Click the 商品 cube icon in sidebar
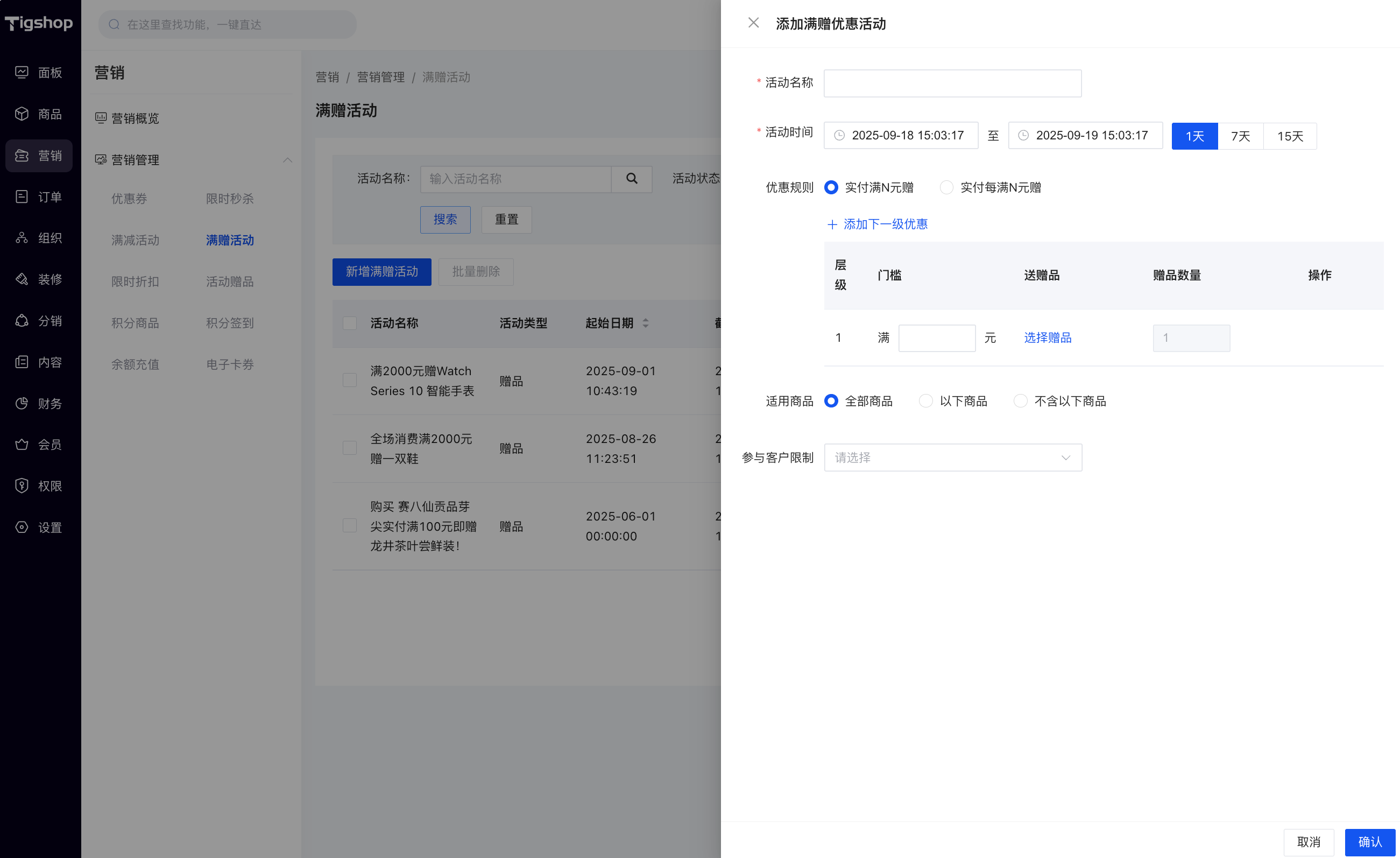This screenshot has width=1400, height=858. 22,114
